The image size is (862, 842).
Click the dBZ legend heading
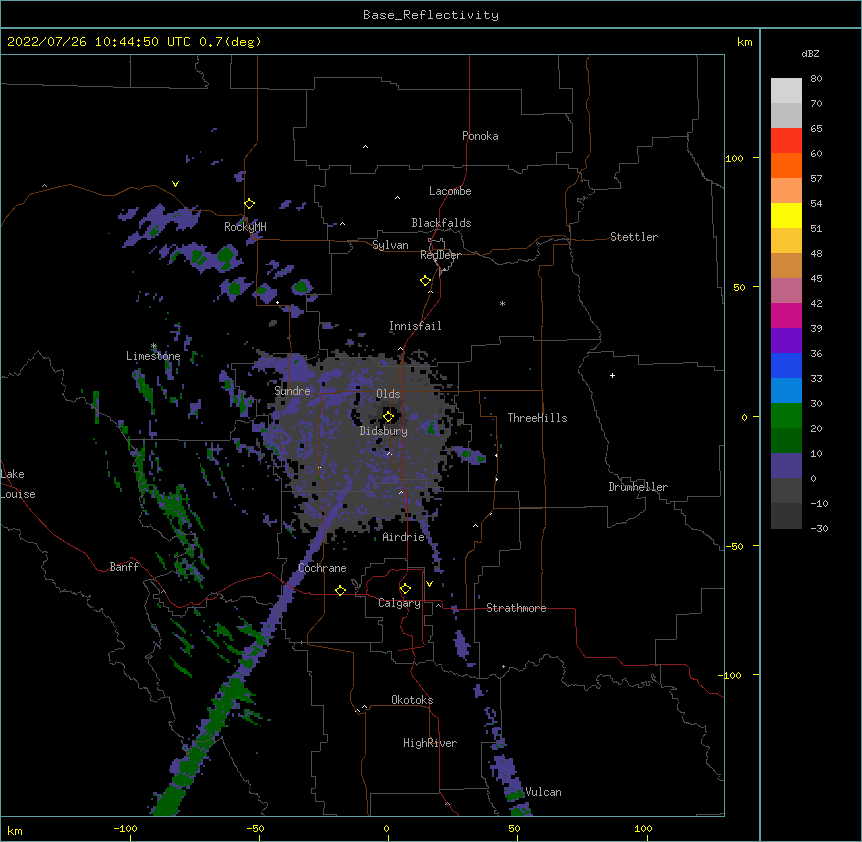click(810, 54)
